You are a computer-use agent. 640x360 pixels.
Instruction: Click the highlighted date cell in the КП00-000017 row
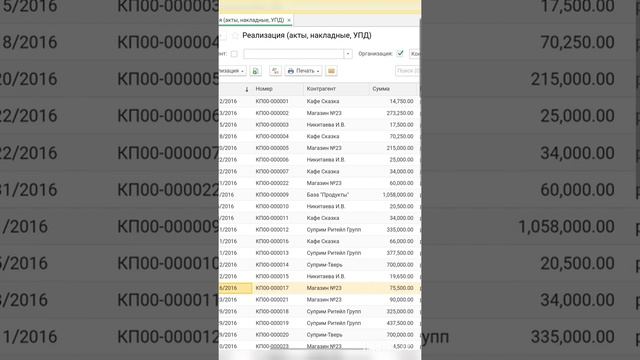[236, 288]
